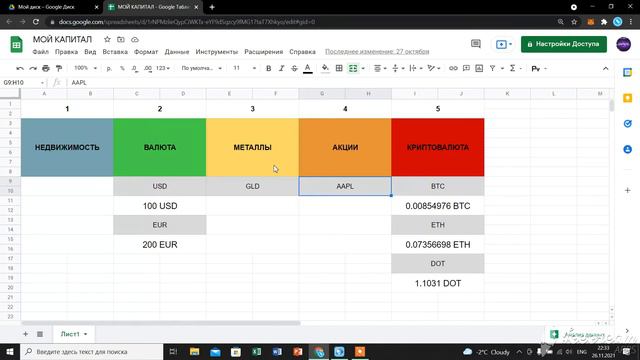Select the НЕДВИЖИМОСТЬ header cell
The width and height of the screenshot is (640, 360).
tap(67, 147)
